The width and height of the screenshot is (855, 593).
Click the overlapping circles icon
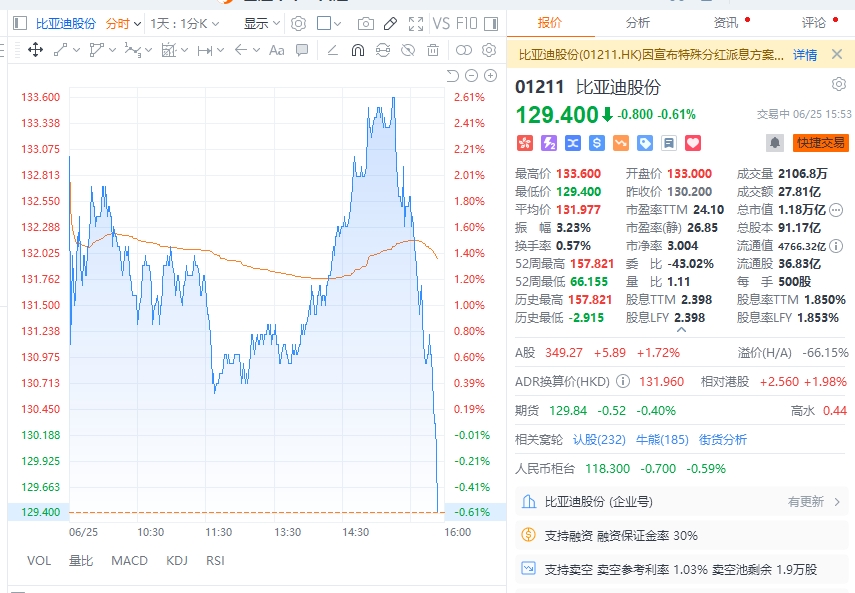(x=463, y=50)
